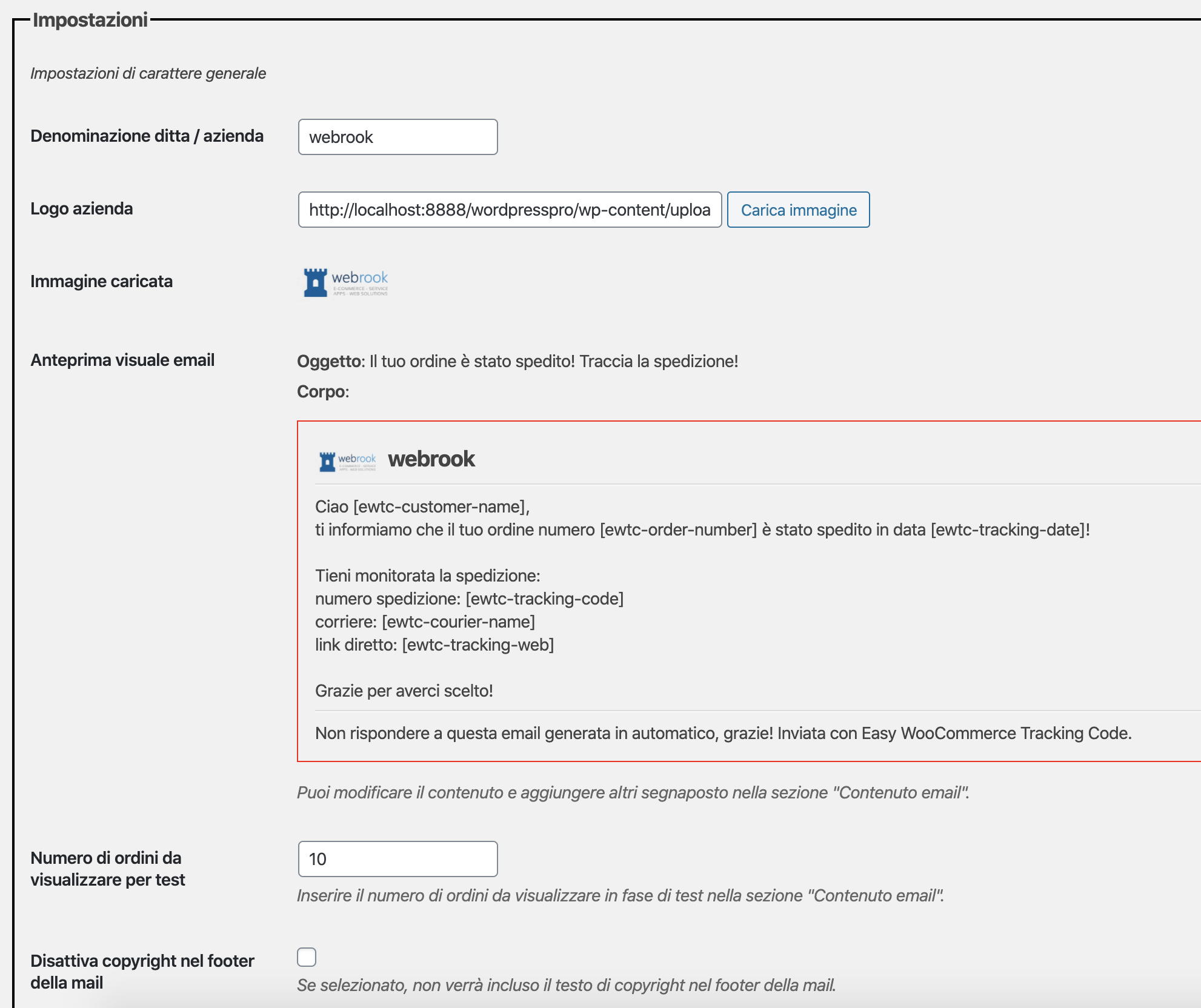Click the [ewtc-courier-name] placeholder in preview
This screenshot has height=1008, width=1201.
(458, 622)
